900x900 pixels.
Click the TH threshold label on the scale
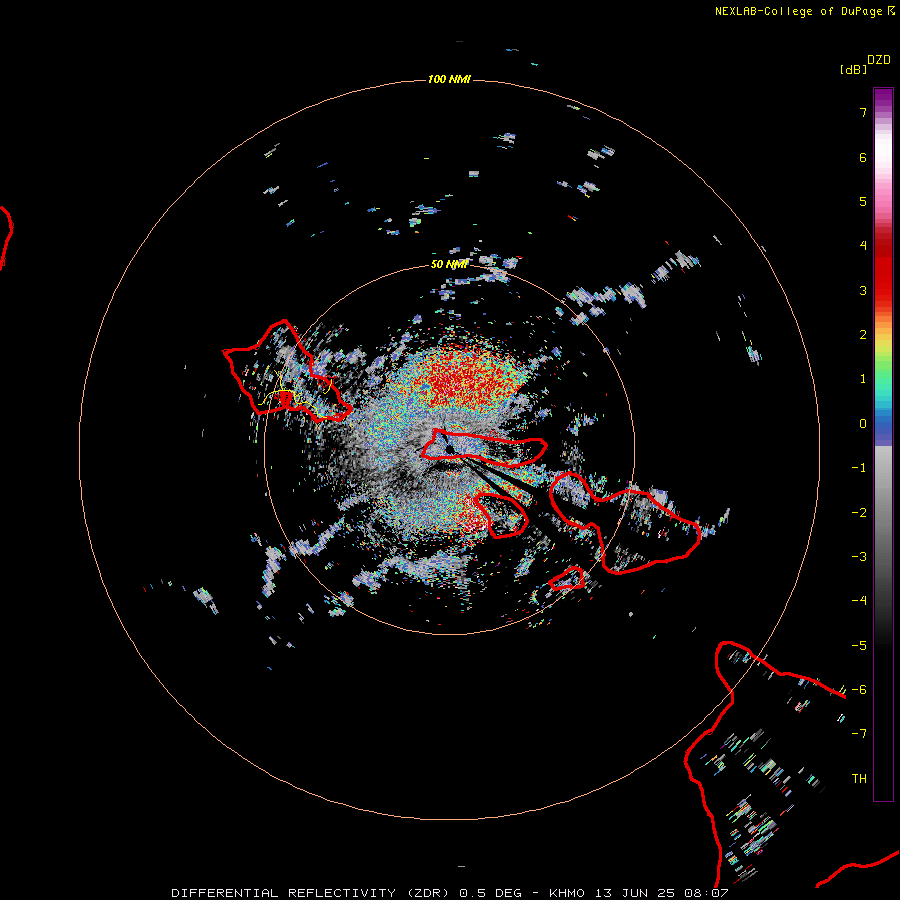click(x=859, y=779)
